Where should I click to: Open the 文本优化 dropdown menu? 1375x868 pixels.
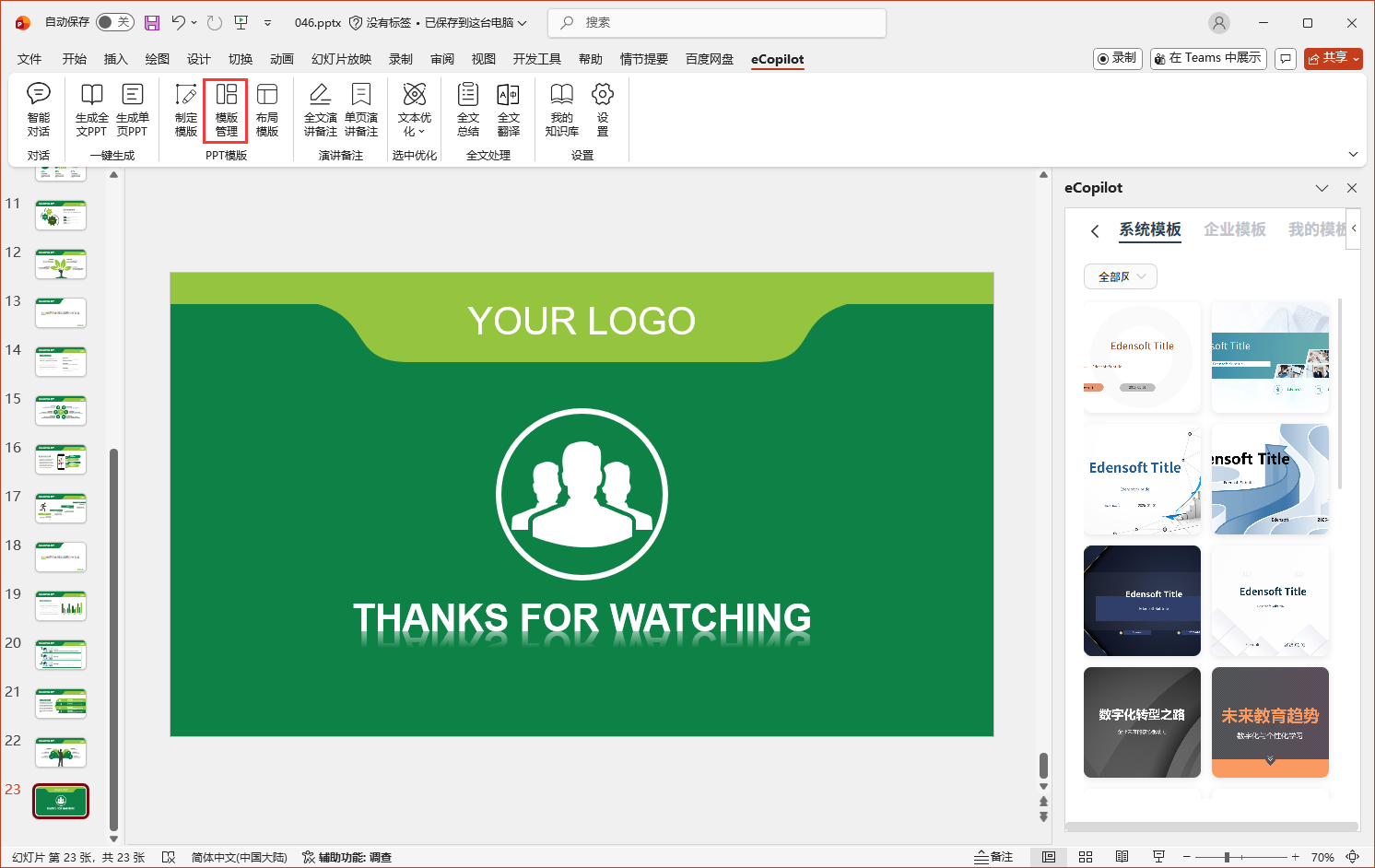[415, 109]
